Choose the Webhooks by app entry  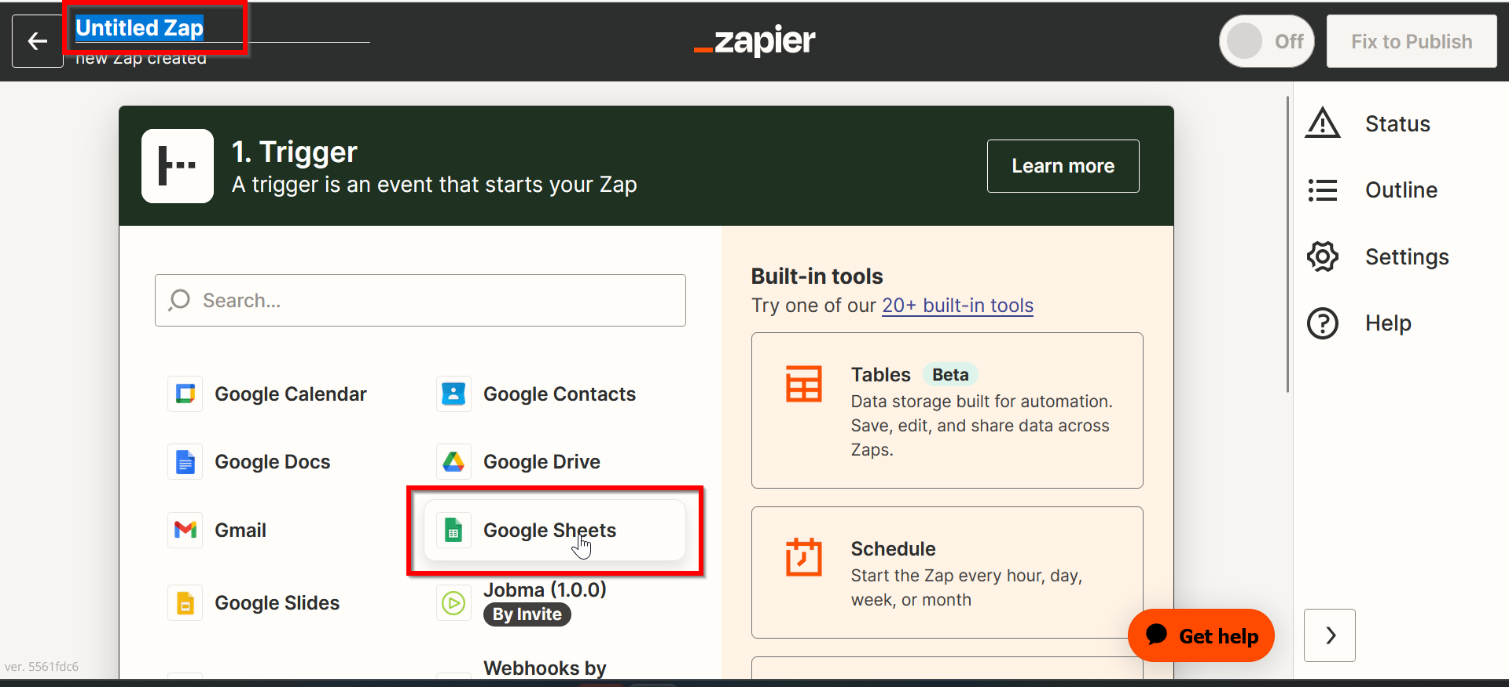click(x=545, y=668)
